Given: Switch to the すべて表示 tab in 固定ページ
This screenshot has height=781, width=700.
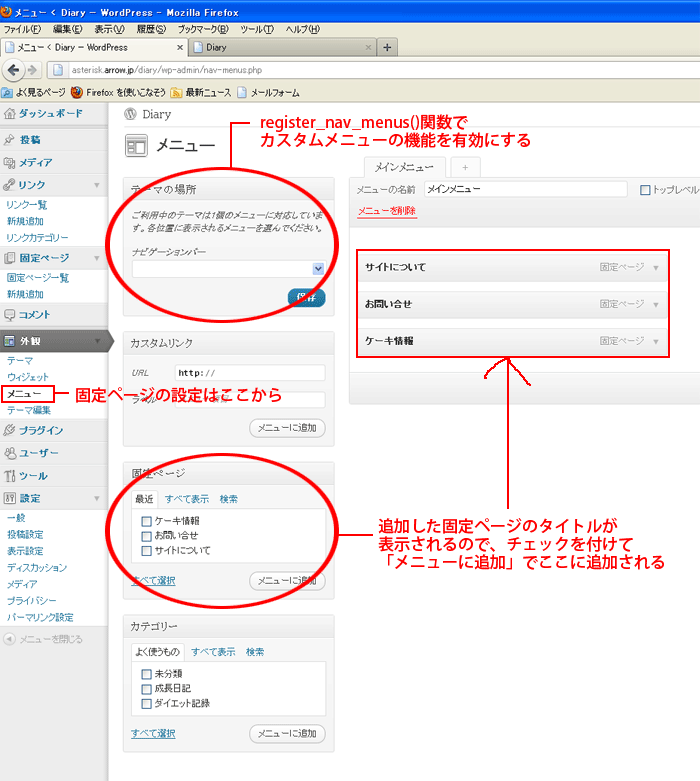Looking at the screenshot, I should tap(187, 499).
